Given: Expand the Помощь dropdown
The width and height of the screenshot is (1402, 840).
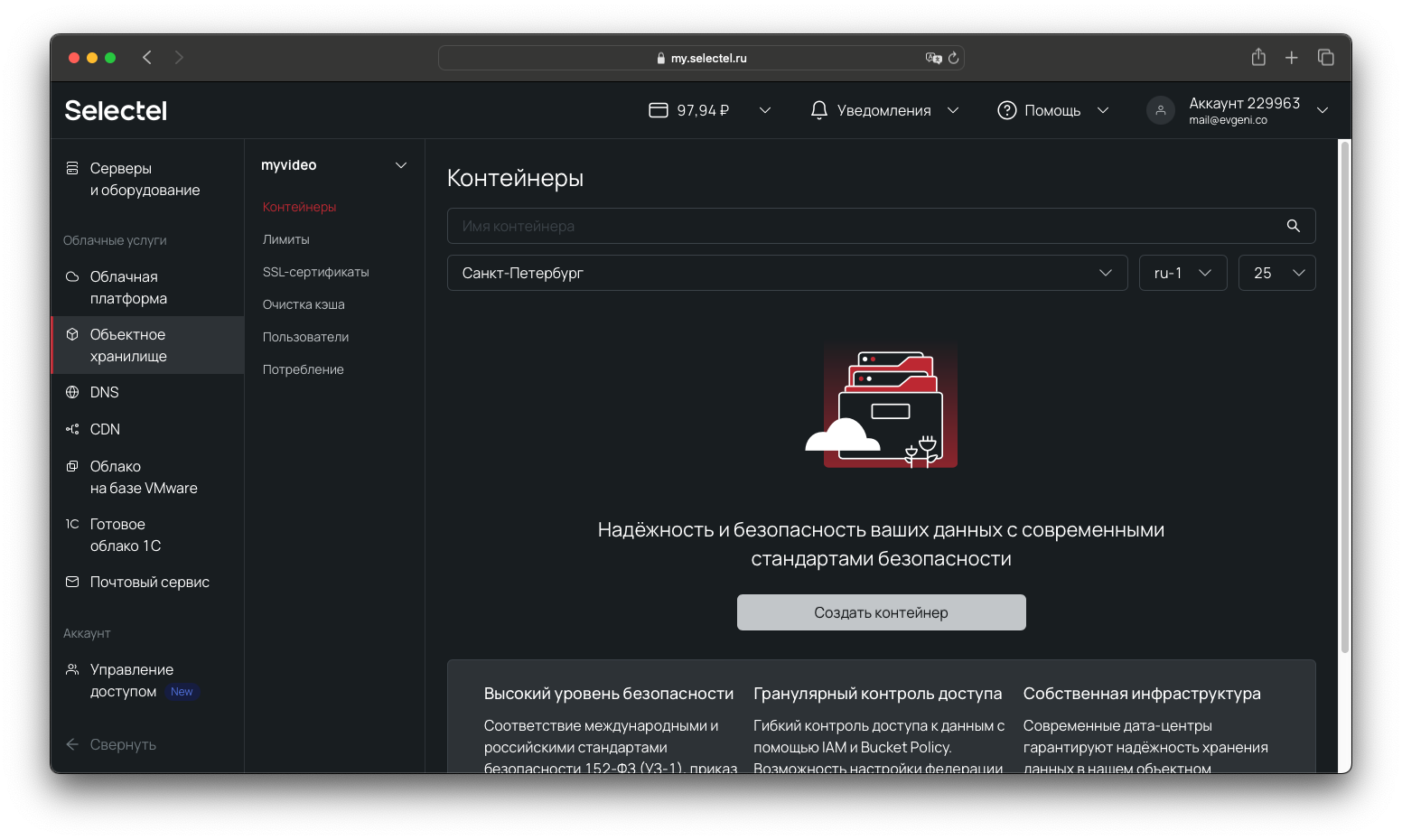Looking at the screenshot, I should [1103, 110].
